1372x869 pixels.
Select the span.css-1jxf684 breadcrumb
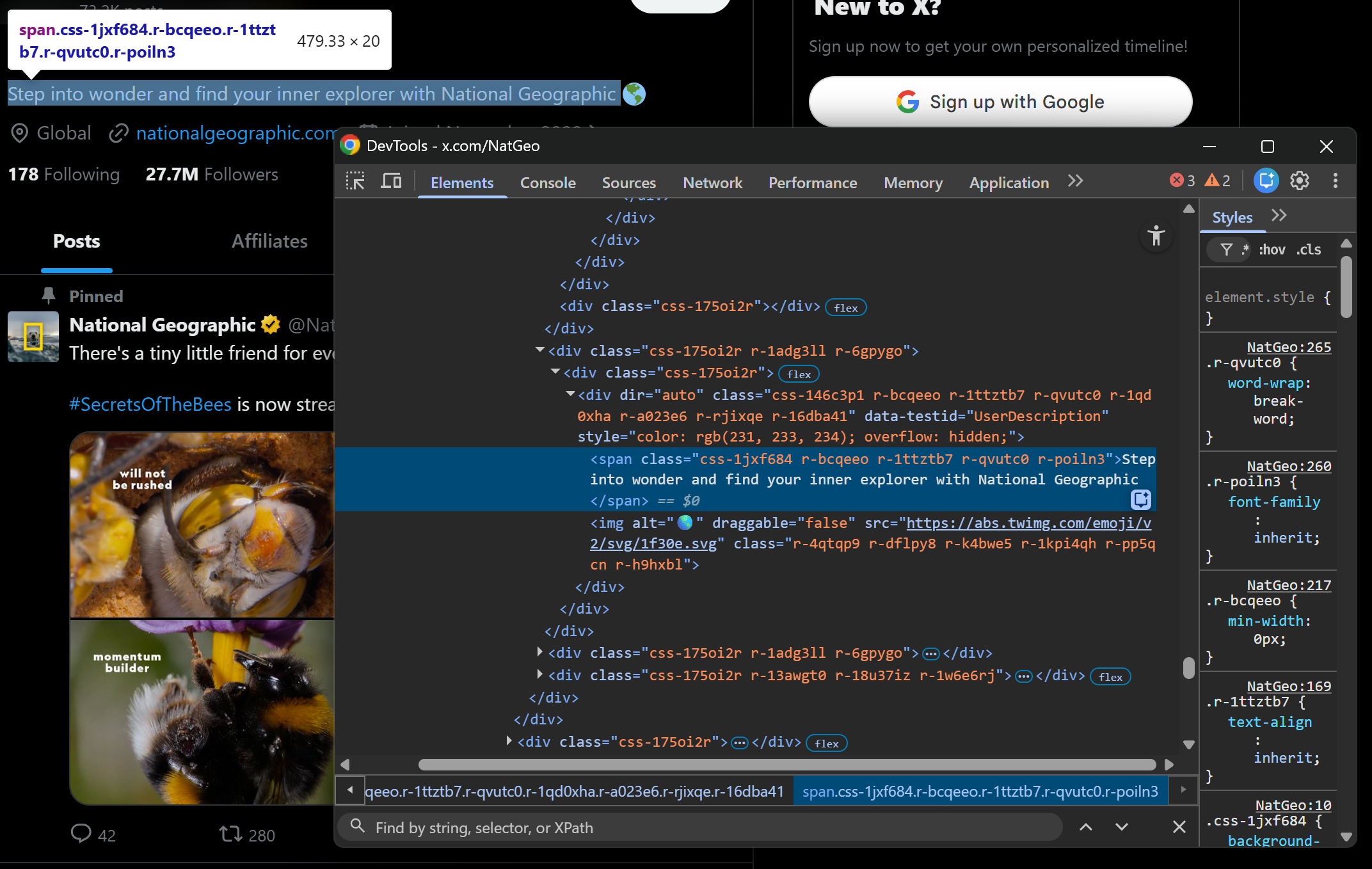pos(980,792)
